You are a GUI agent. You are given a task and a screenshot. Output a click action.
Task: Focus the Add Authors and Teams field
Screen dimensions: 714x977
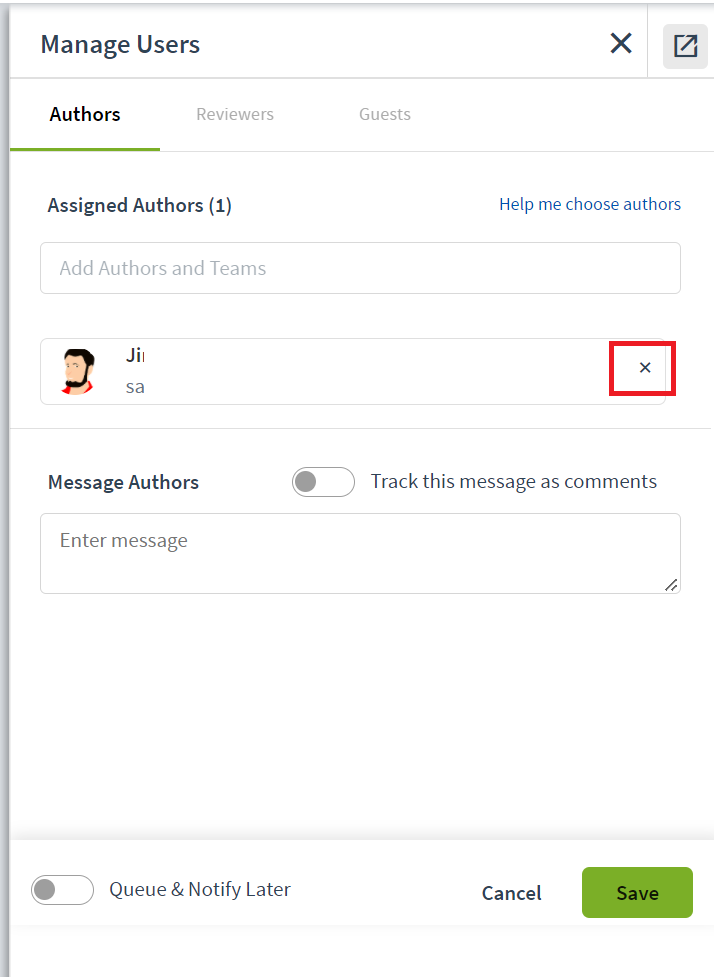point(360,268)
